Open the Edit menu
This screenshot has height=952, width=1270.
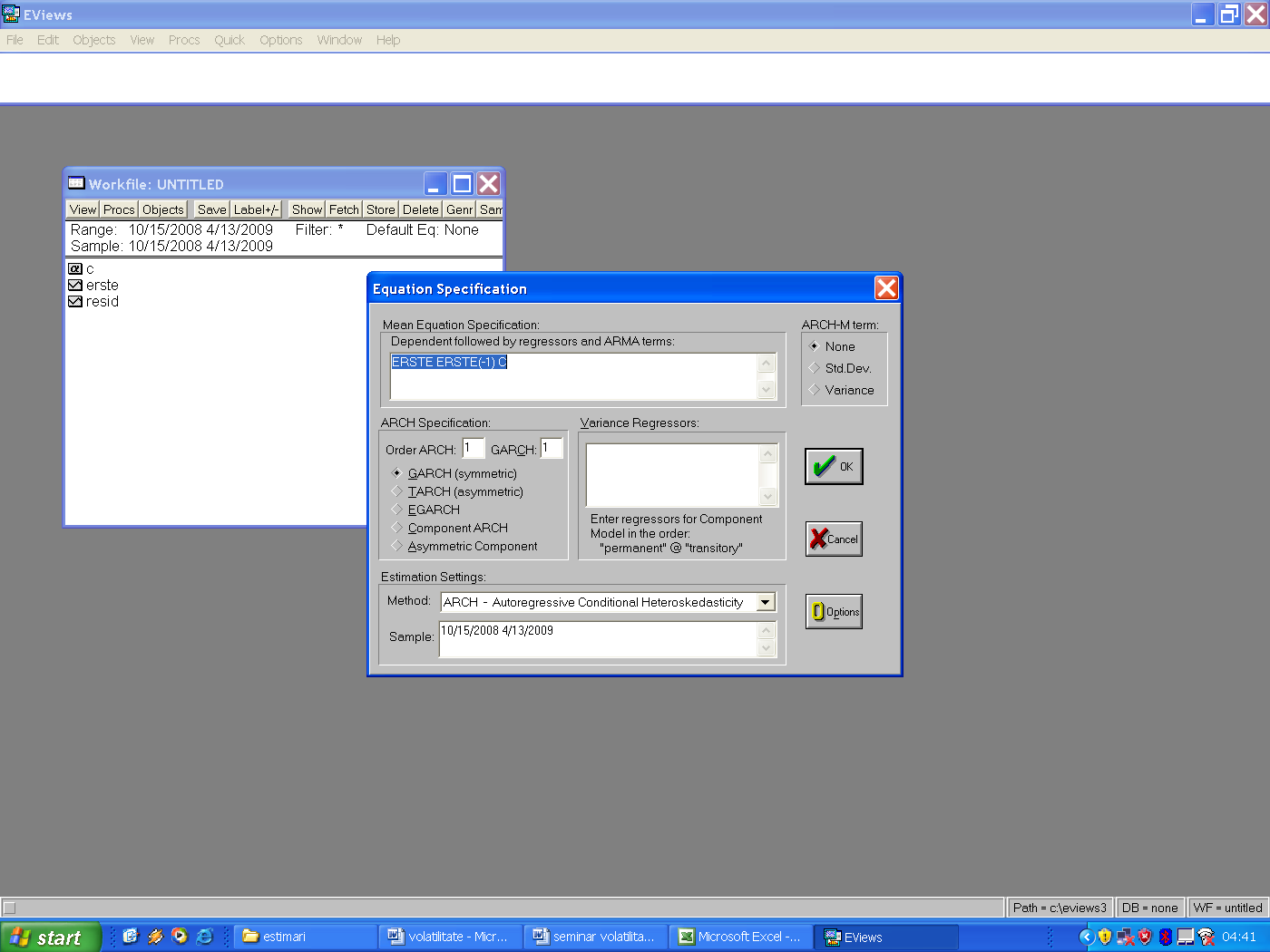(48, 40)
